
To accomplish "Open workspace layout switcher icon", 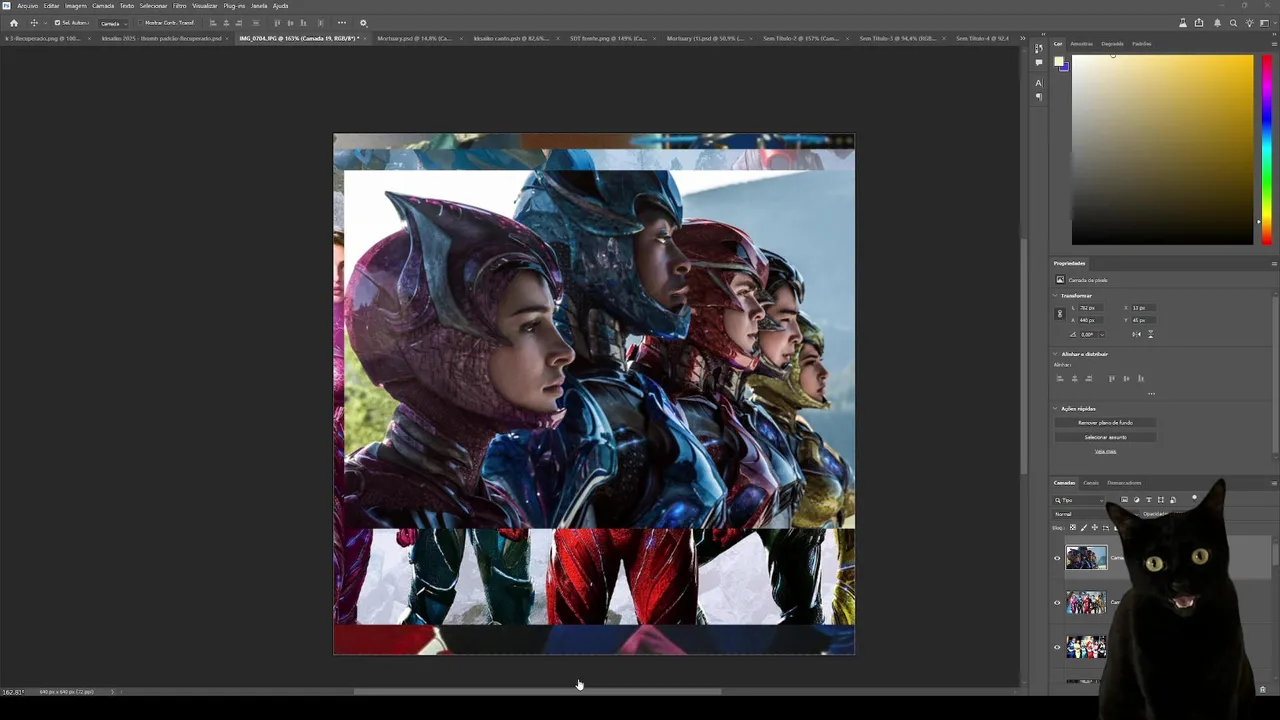I will pyautogui.click(x=1263, y=23).
